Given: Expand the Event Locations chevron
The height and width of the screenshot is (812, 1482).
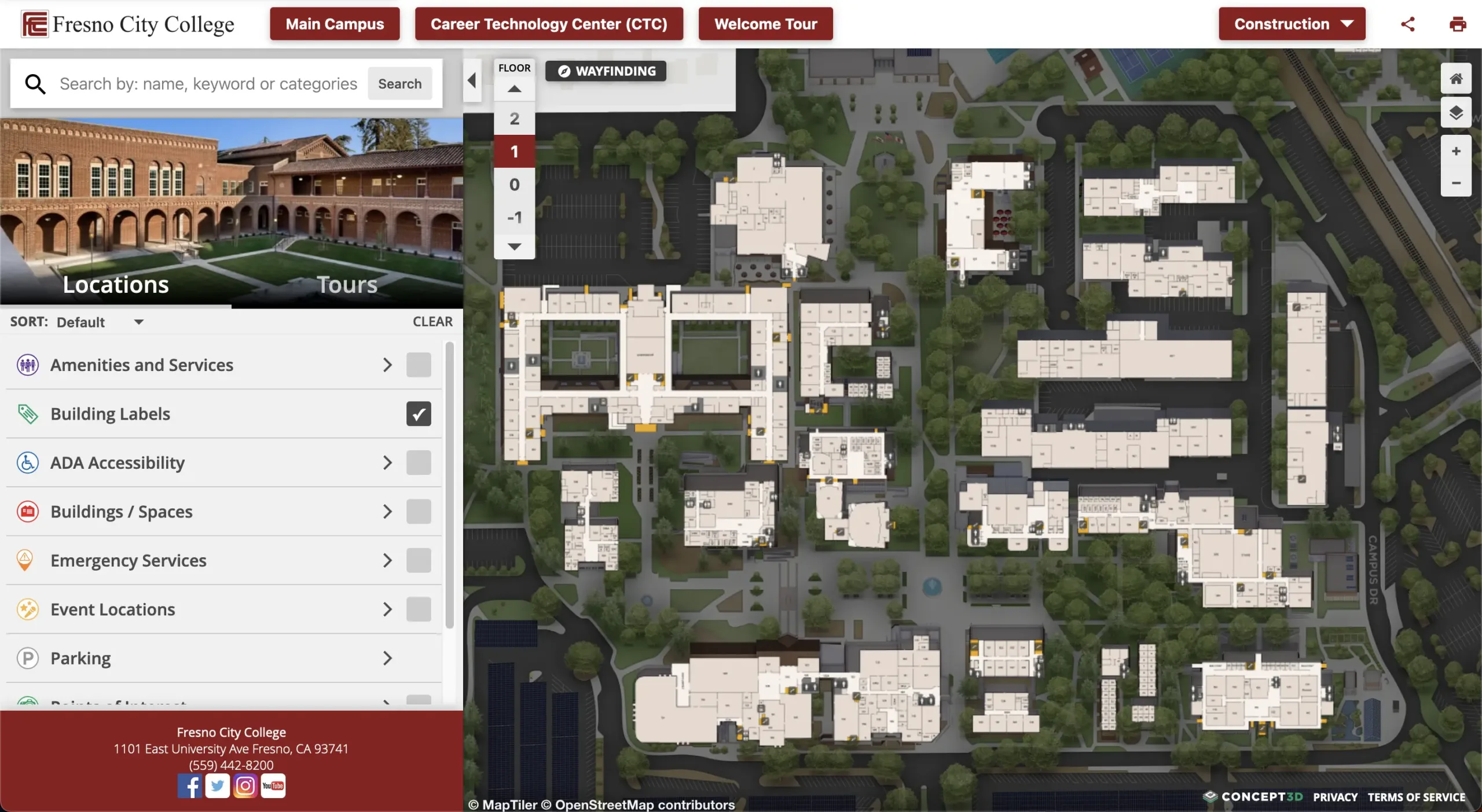Looking at the screenshot, I should click(x=387, y=609).
